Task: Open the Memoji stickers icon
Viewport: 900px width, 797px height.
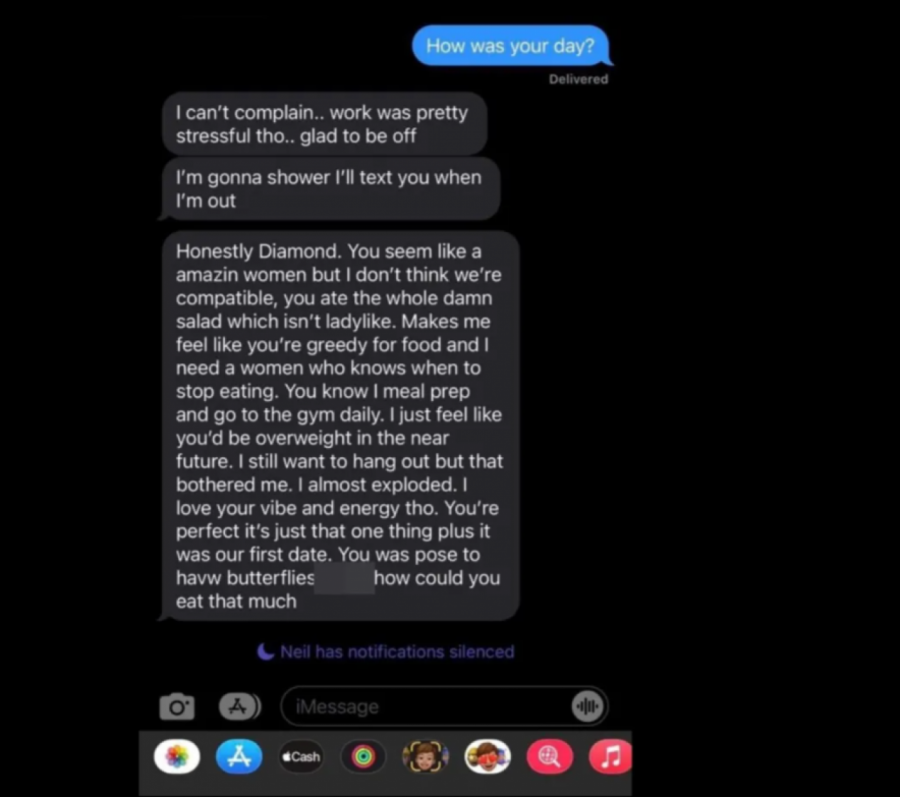Action: [488, 757]
